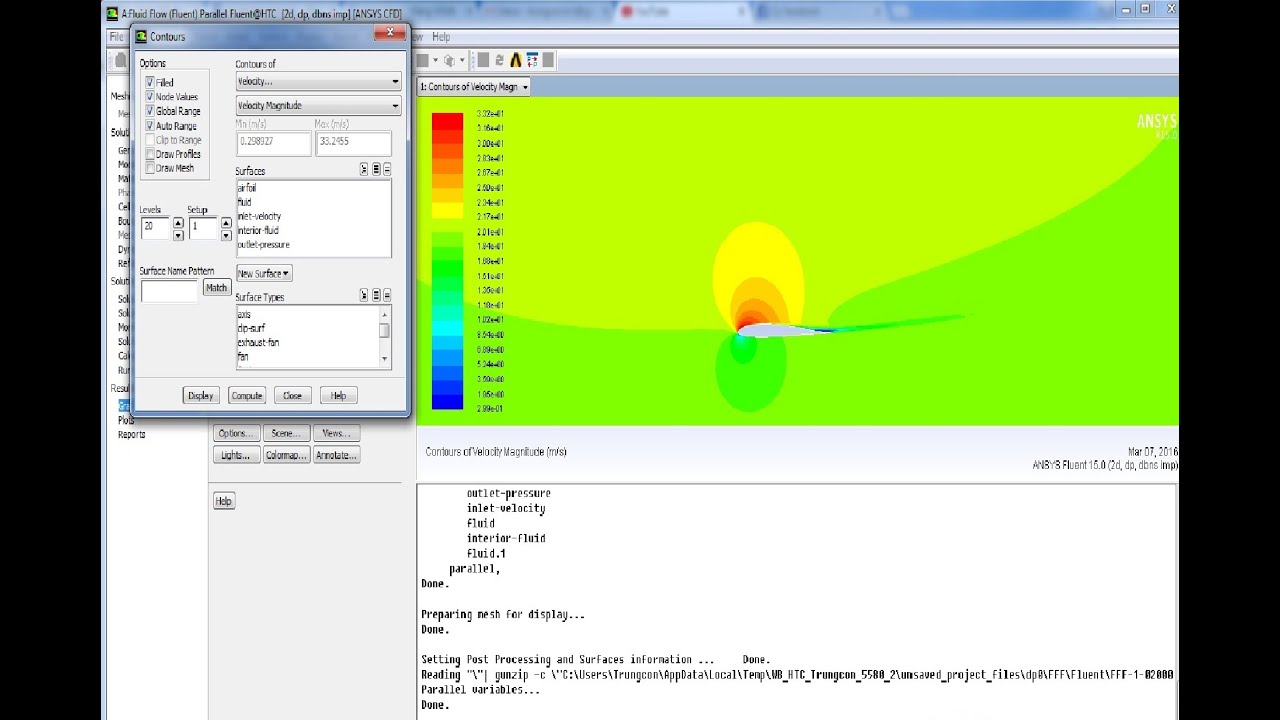Turn off the Auto Range checkbox

coord(150,125)
